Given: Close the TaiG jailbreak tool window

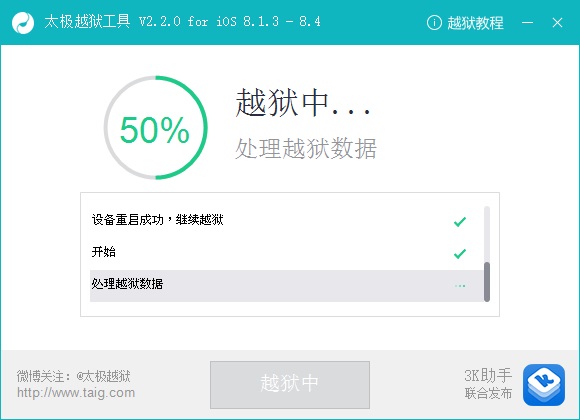Looking at the screenshot, I should coord(557,23).
